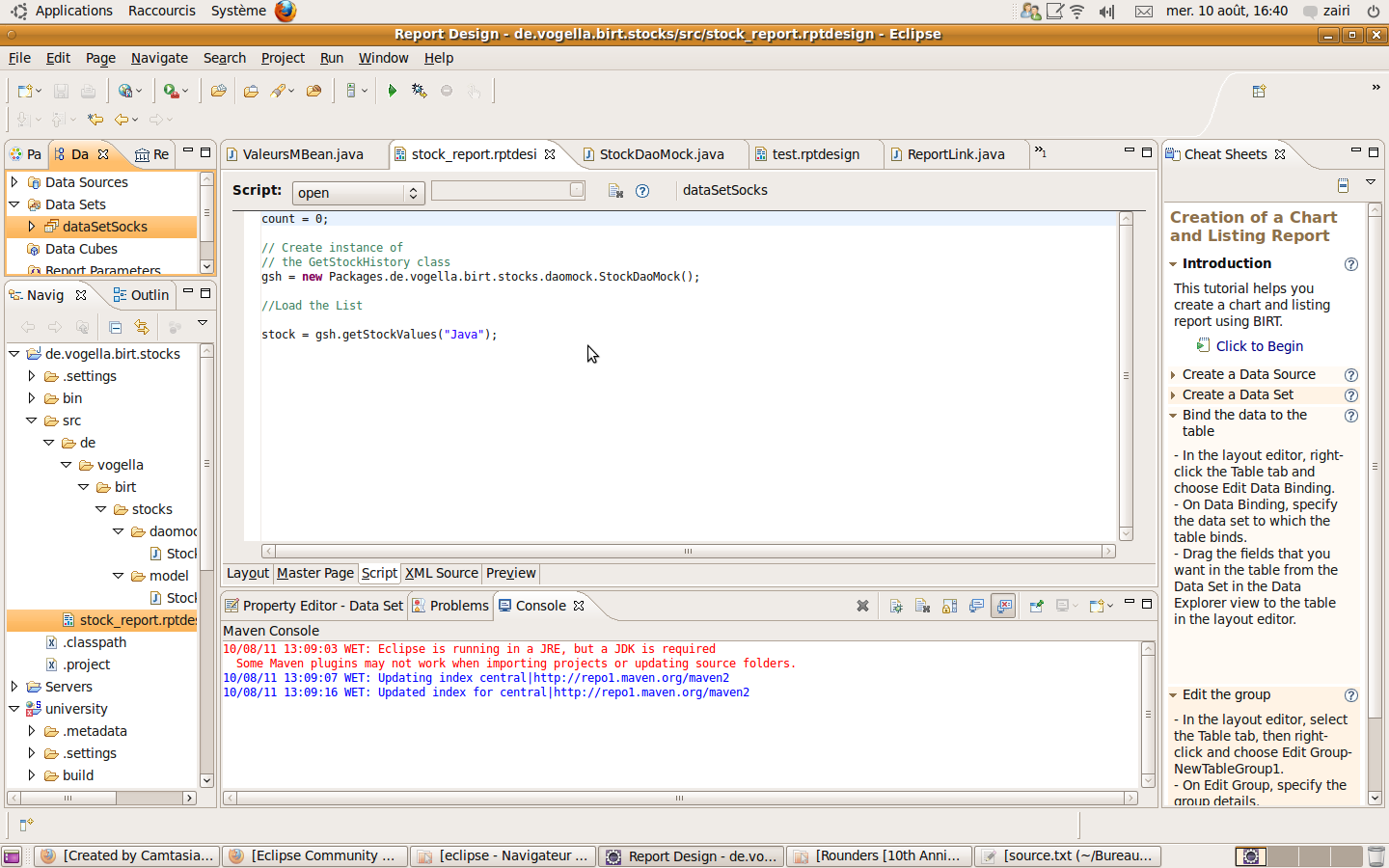Screen dimensions: 1389x868
Task: Click Collapse All in Navigator panel
Action: pos(115,327)
